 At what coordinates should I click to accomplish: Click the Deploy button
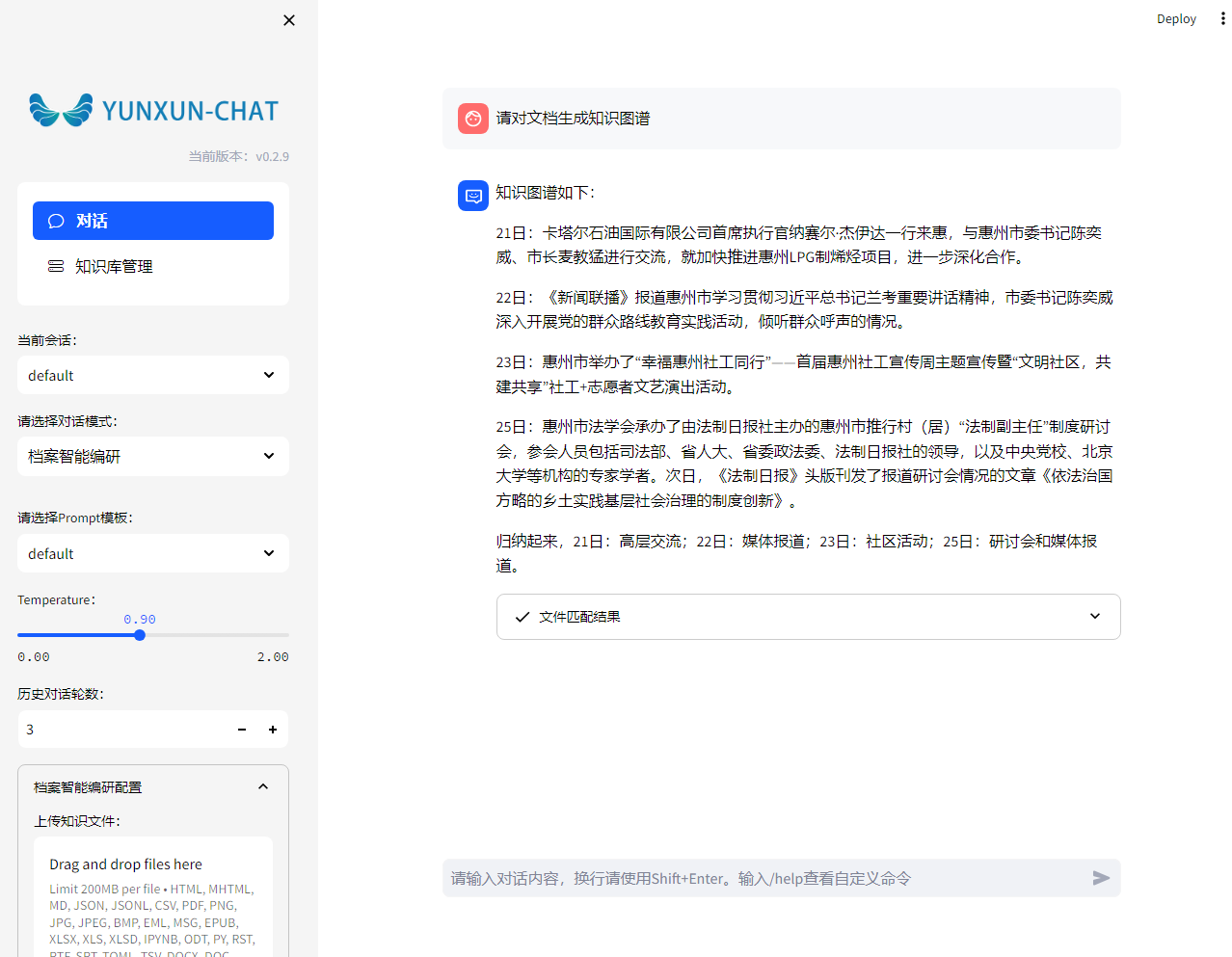[1176, 18]
